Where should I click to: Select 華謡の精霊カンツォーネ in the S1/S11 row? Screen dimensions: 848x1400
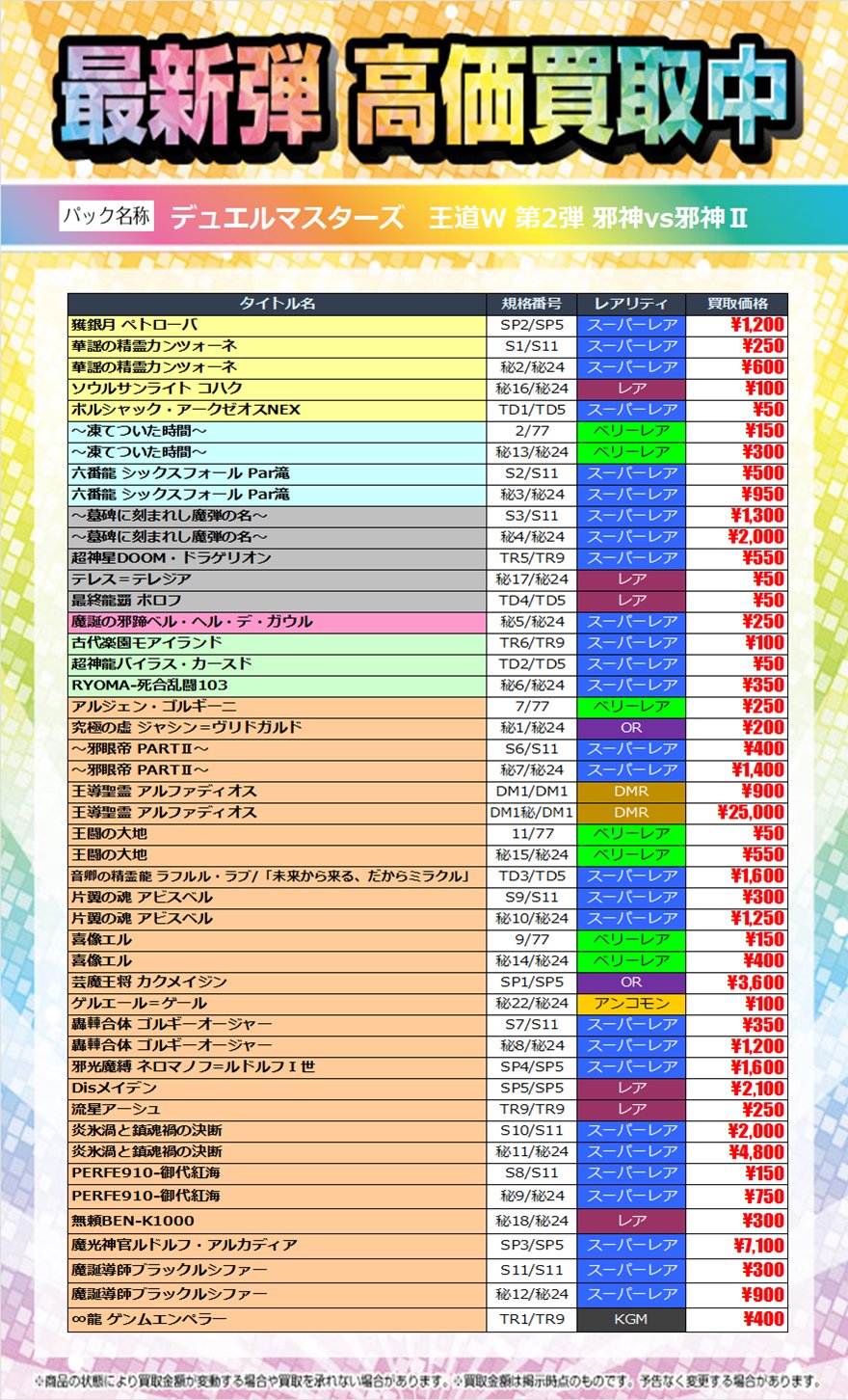click(x=154, y=346)
